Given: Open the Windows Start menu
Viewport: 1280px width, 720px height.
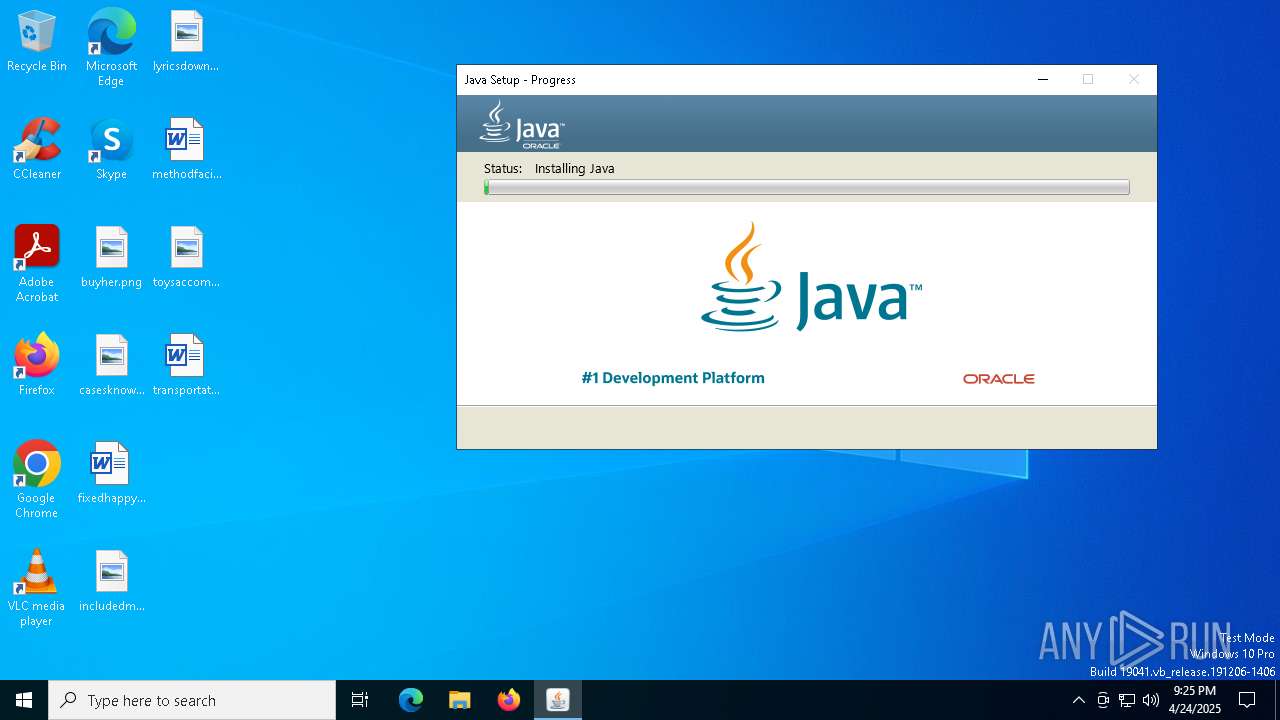Looking at the screenshot, I should (x=24, y=700).
